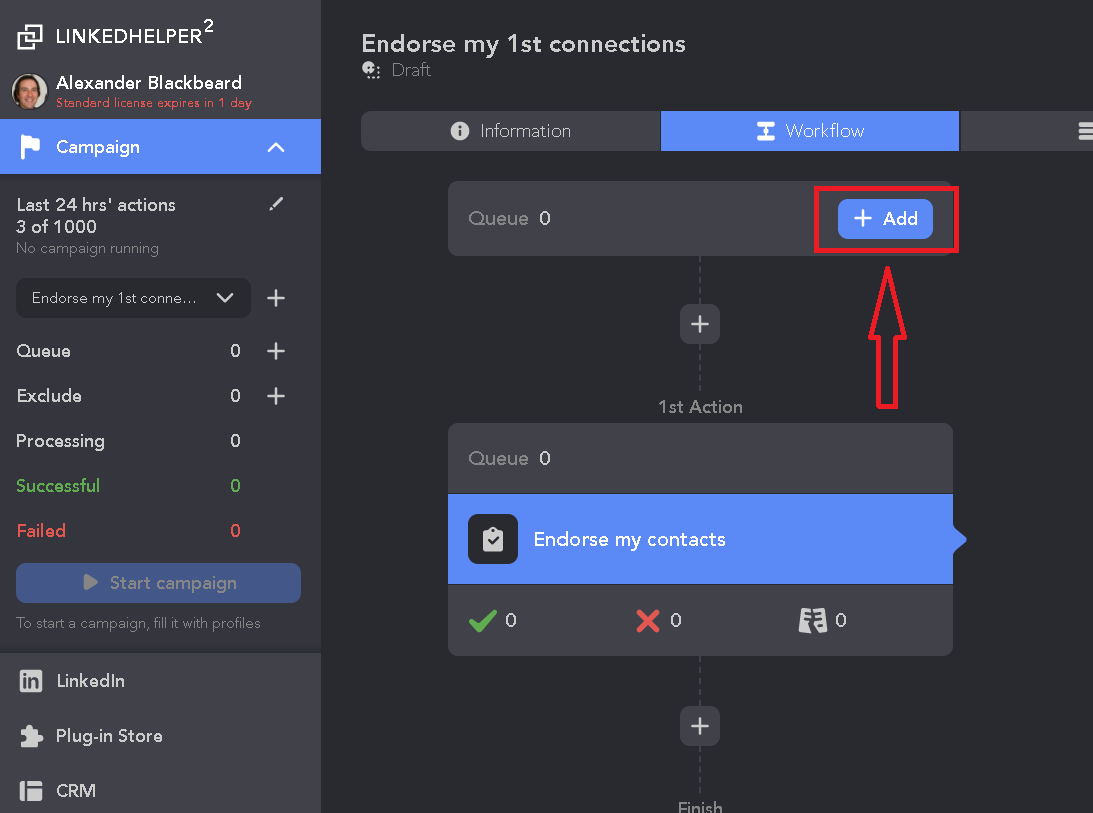
Task: Click the Start campaign button
Action: tap(158, 583)
